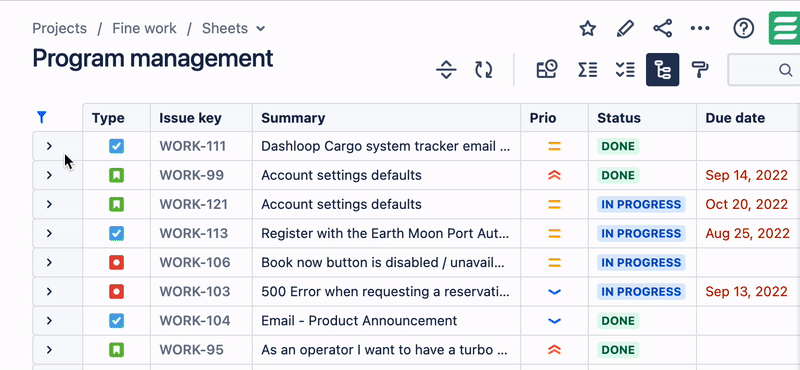Click the story type icon for WORK-99
The image size is (800, 370).
(x=116, y=176)
